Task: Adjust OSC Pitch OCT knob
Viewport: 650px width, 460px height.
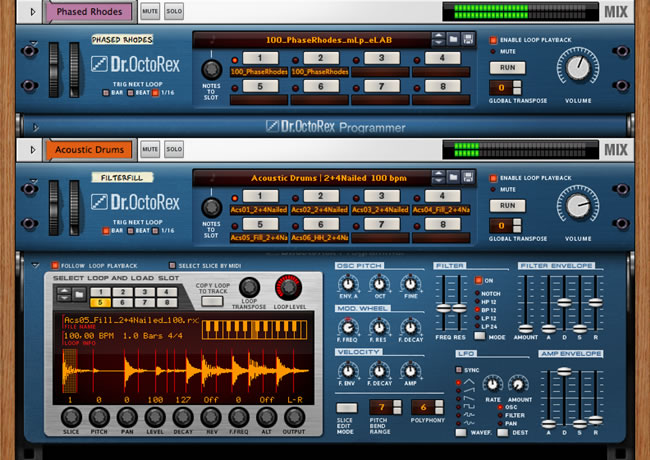Action: coord(379,284)
